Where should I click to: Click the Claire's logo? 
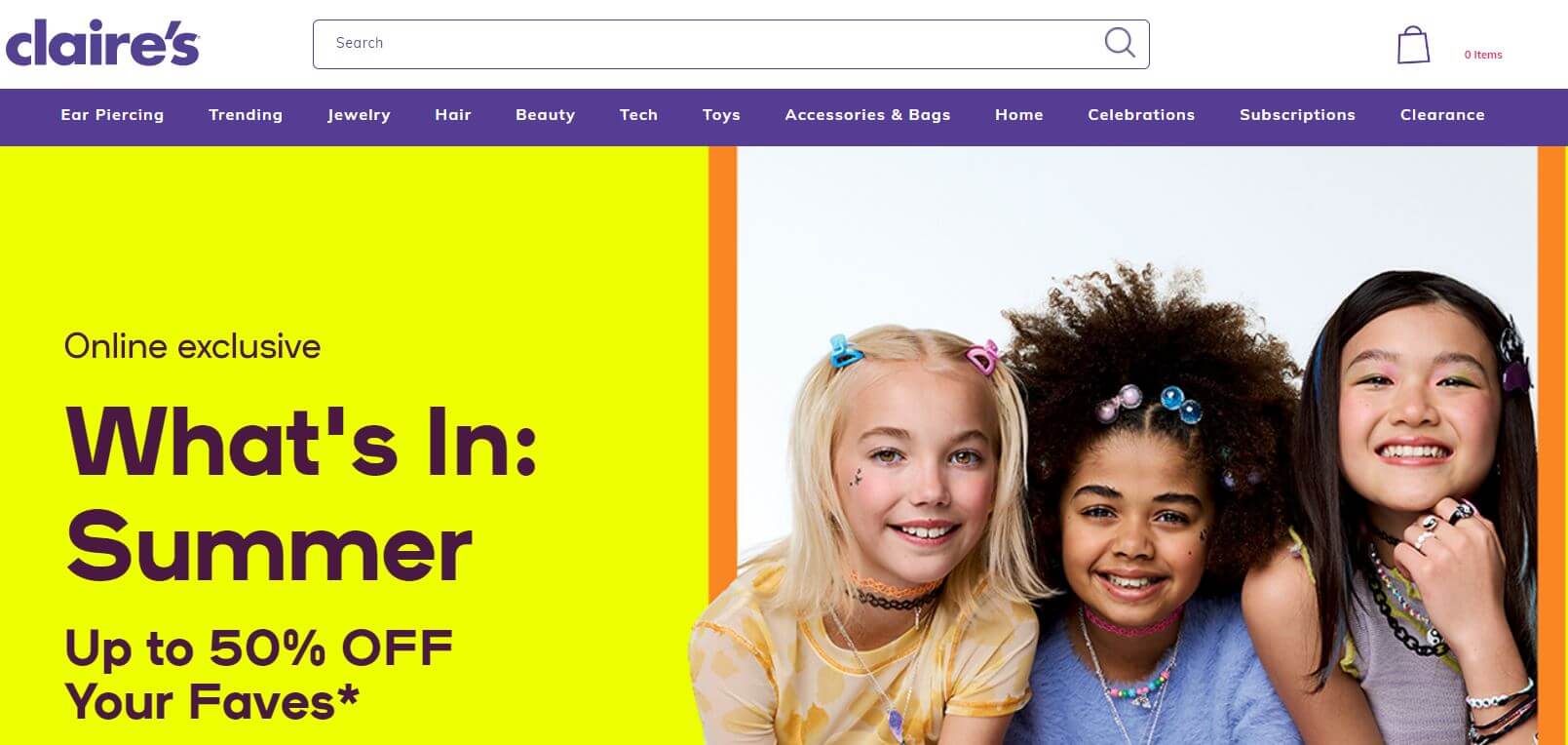click(102, 43)
